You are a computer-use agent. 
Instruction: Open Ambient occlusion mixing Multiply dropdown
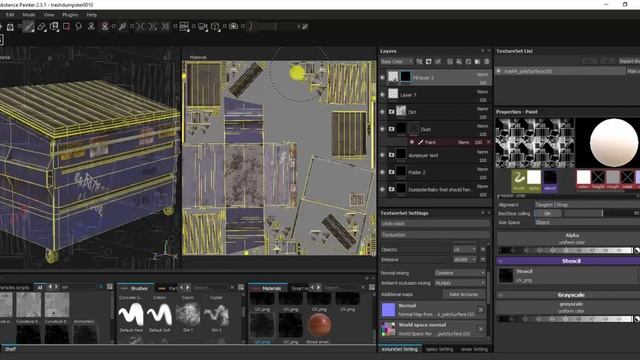pyautogui.click(x=460, y=283)
